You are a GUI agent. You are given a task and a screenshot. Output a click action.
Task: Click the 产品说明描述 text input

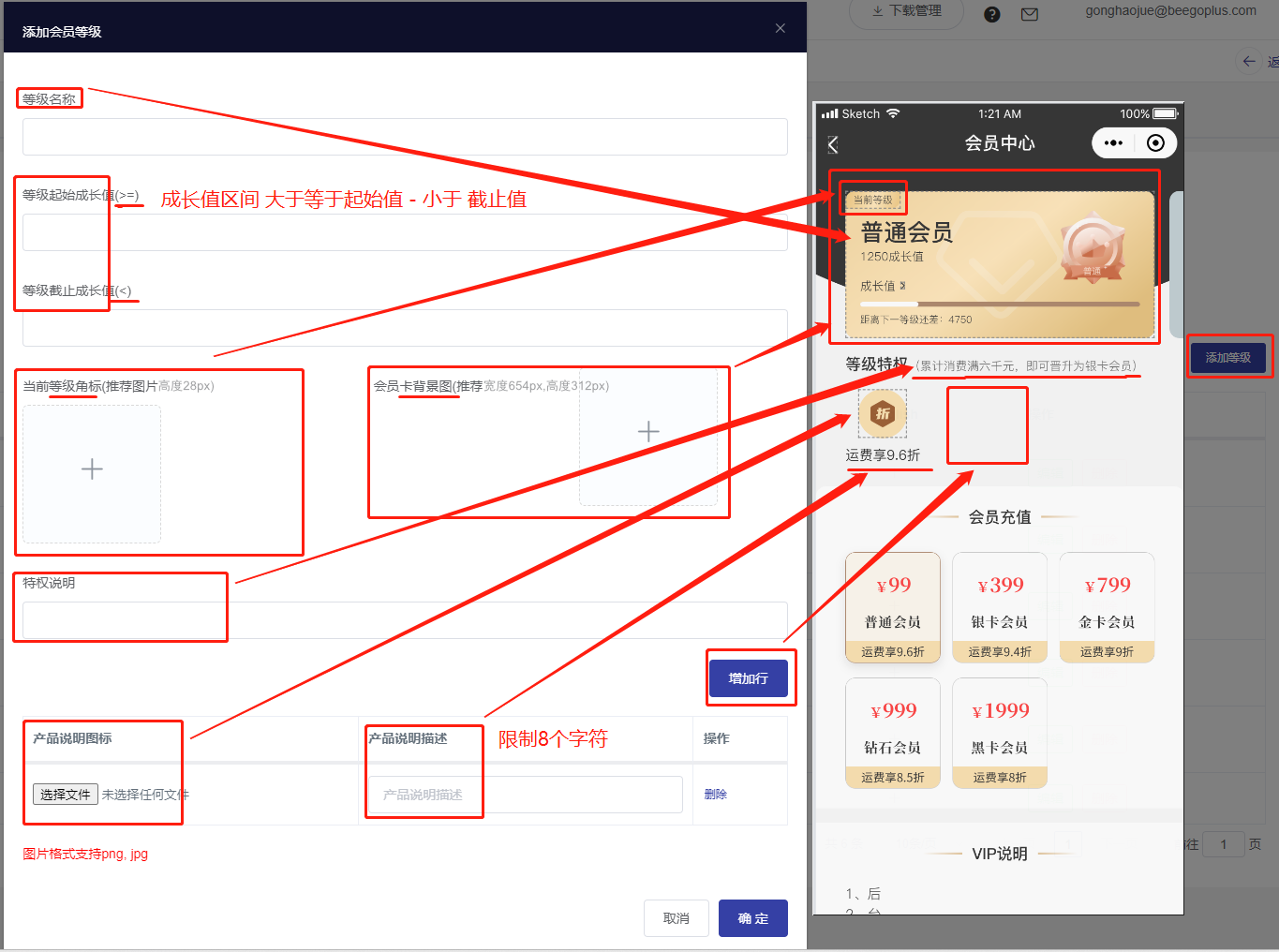[x=526, y=795]
